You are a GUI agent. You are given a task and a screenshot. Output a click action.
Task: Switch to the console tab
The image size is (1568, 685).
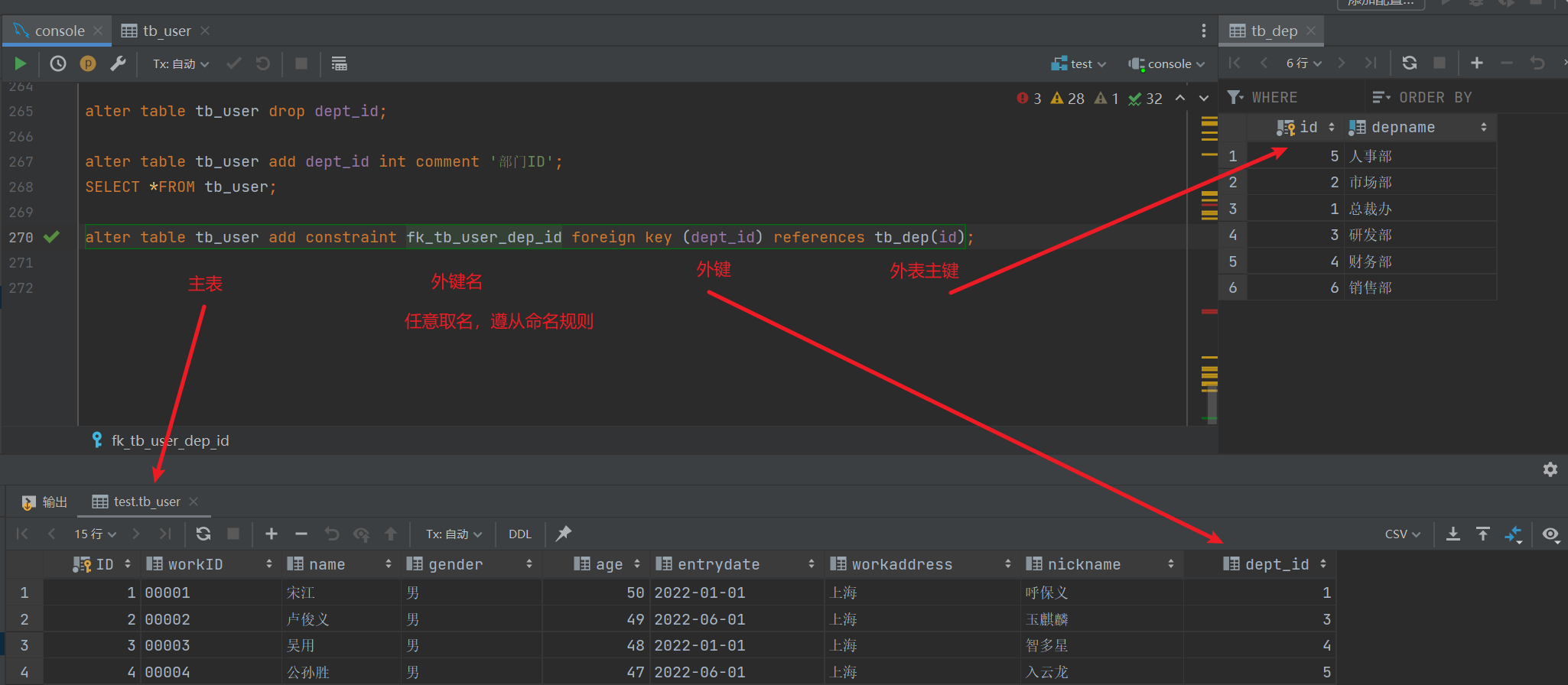point(59,31)
